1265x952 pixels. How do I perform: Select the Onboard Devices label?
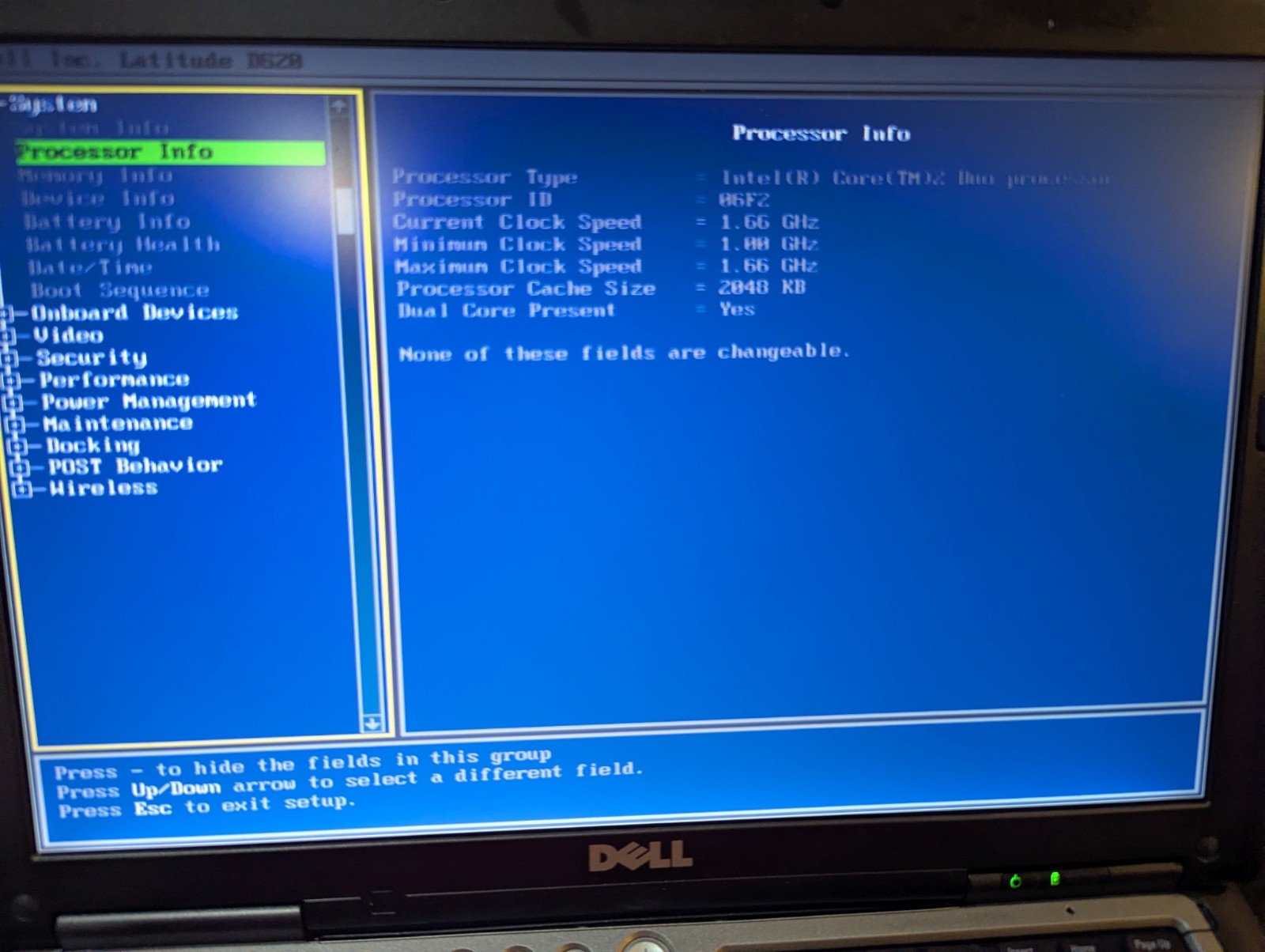(x=134, y=312)
